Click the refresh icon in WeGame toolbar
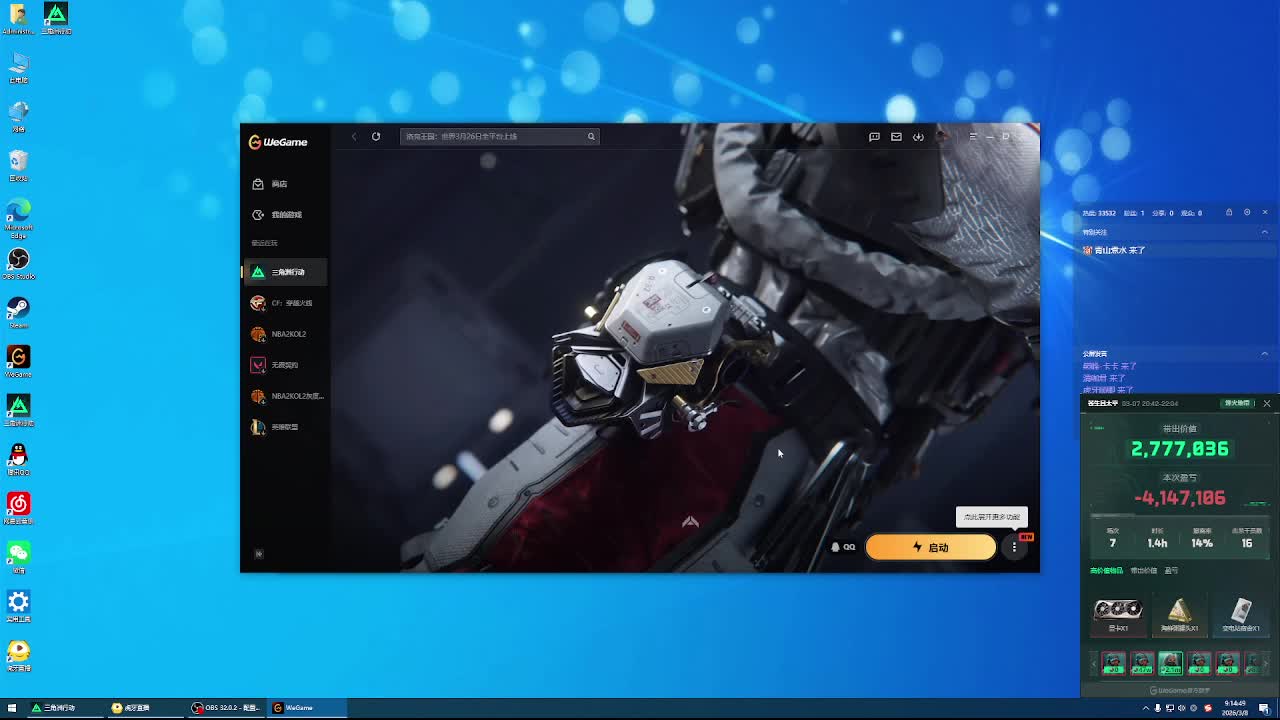This screenshot has width=1280, height=720. (x=376, y=136)
